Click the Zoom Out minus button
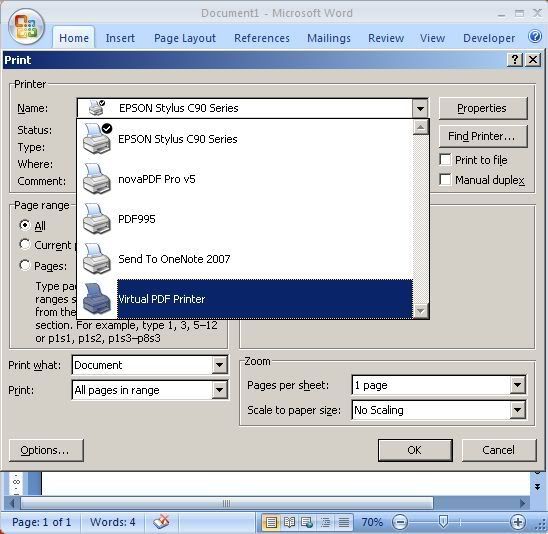The image size is (548, 534). pos(400,522)
